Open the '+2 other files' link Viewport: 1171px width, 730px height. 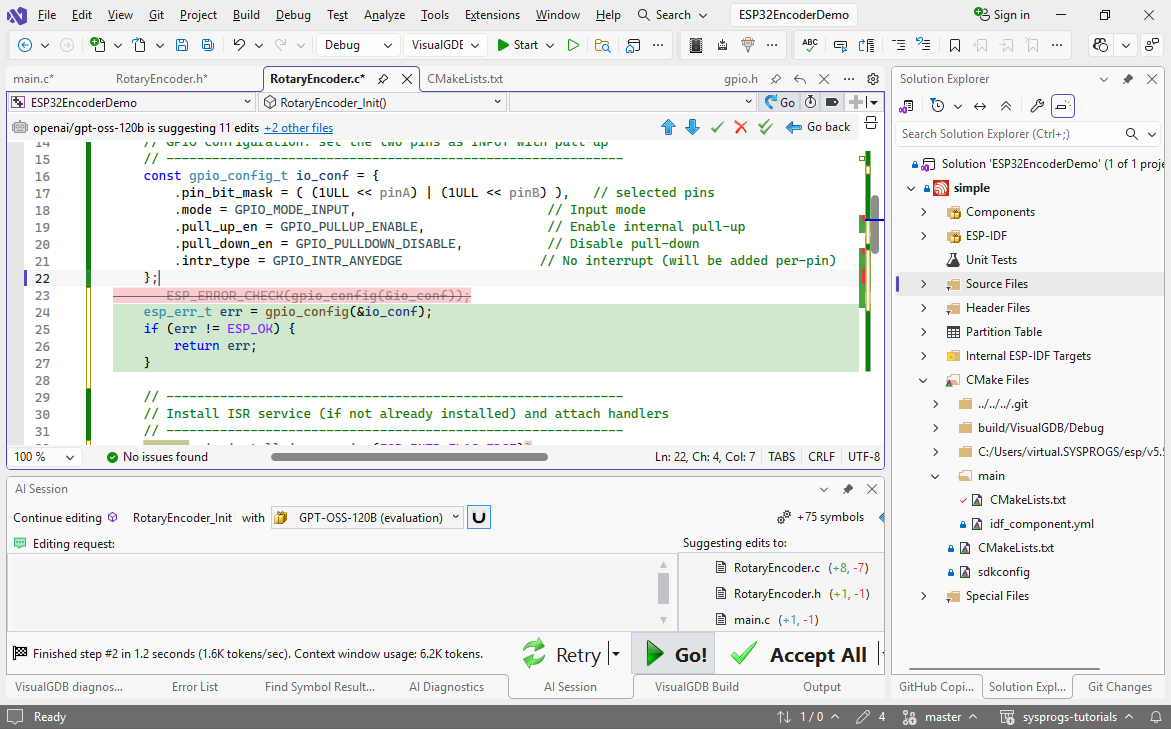tap(298, 127)
